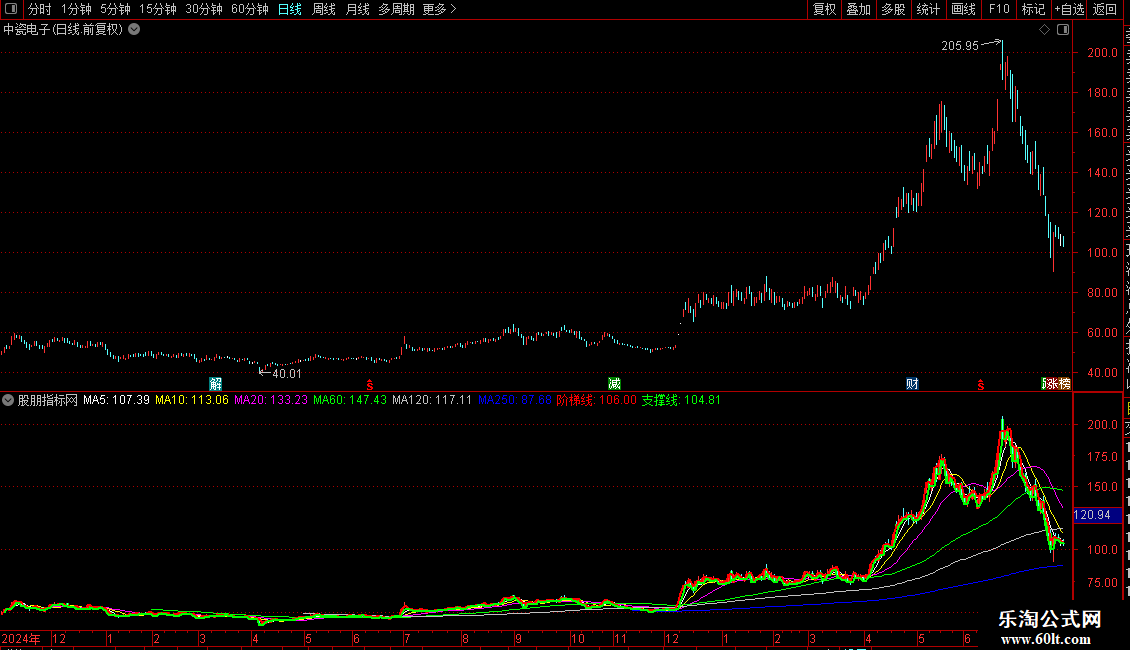Click the 解 marker on the chart

(x=215, y=383)
